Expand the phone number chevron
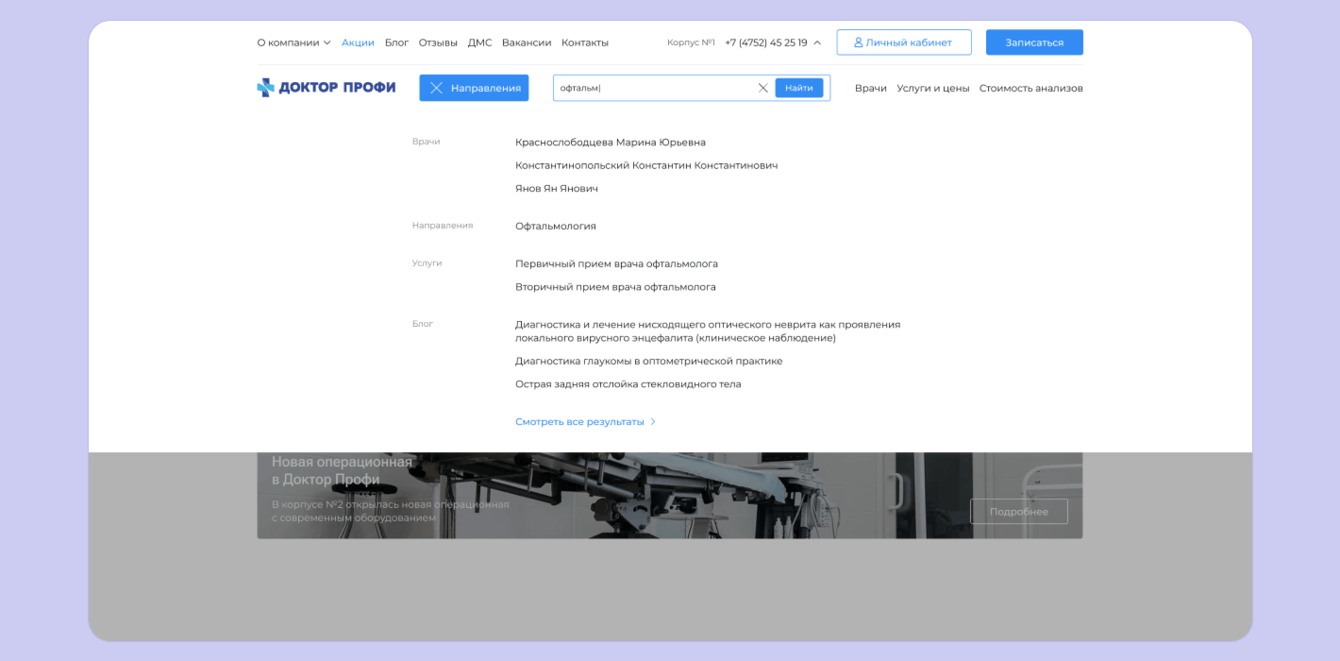Screen dimensions: 1340x661 pos(817,43)
